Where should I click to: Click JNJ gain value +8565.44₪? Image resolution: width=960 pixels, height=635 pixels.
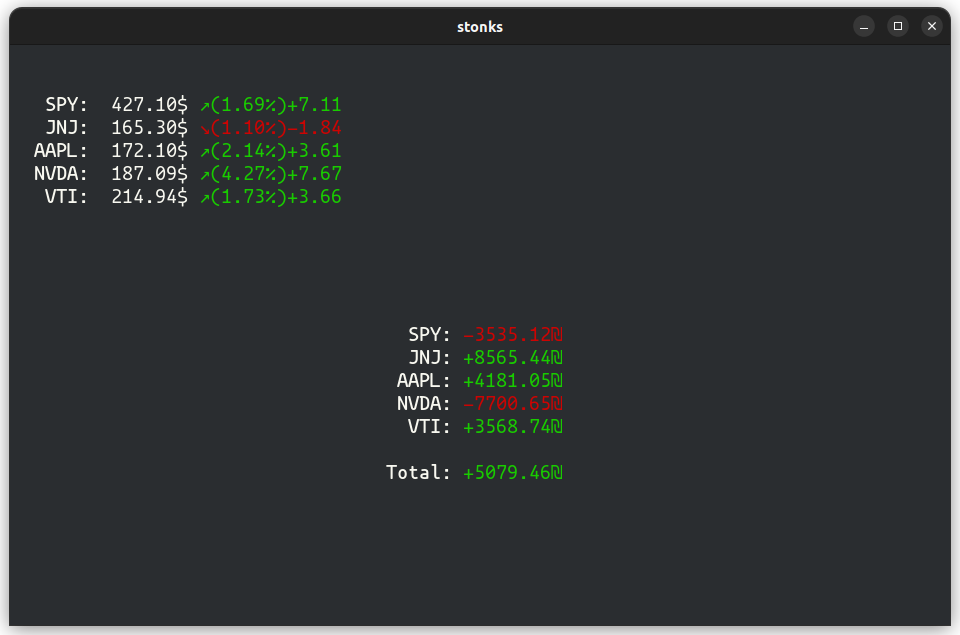[x=513, y=358]
